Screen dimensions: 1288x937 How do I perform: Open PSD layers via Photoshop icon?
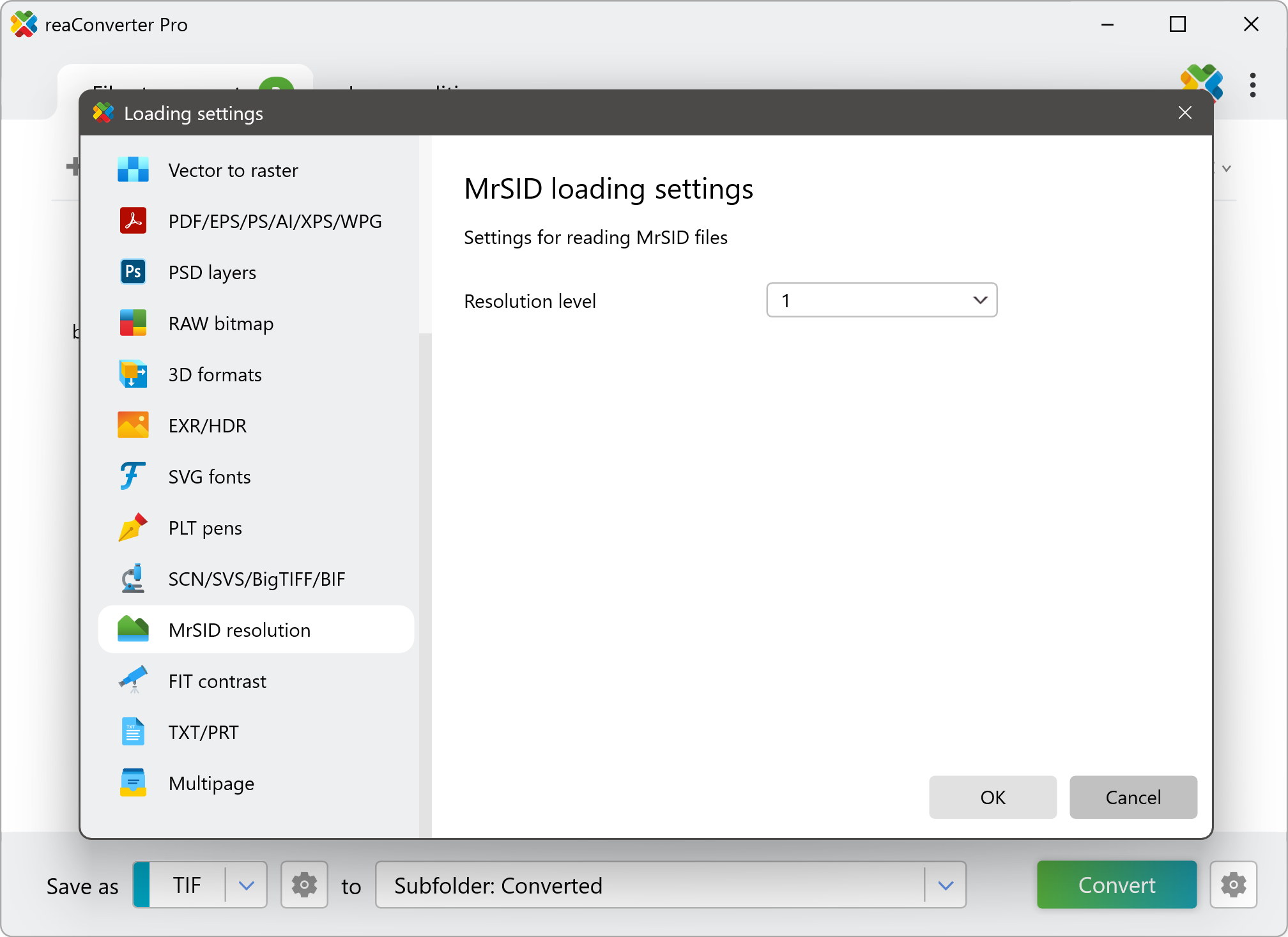pos(133,272)
